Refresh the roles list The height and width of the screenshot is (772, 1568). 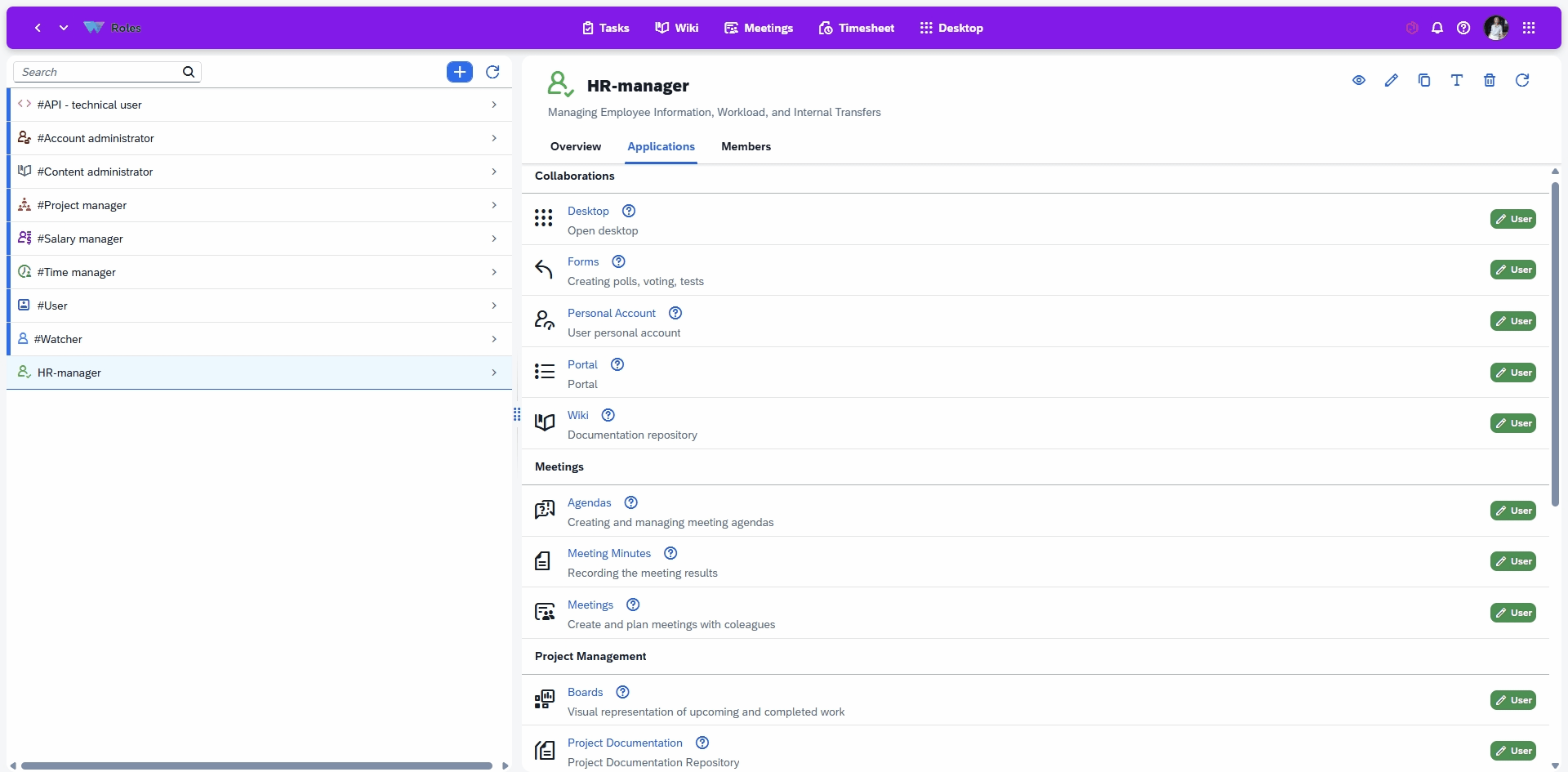(492, 72)
